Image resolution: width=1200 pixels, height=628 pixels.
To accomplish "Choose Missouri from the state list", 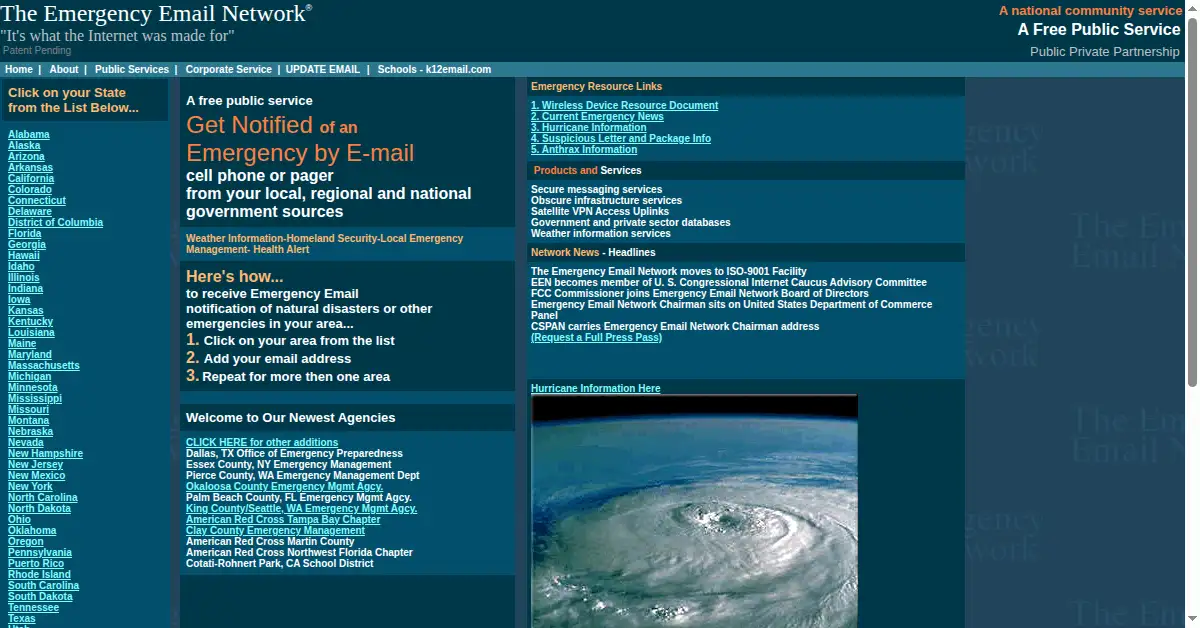I will (x=28, y=409).
